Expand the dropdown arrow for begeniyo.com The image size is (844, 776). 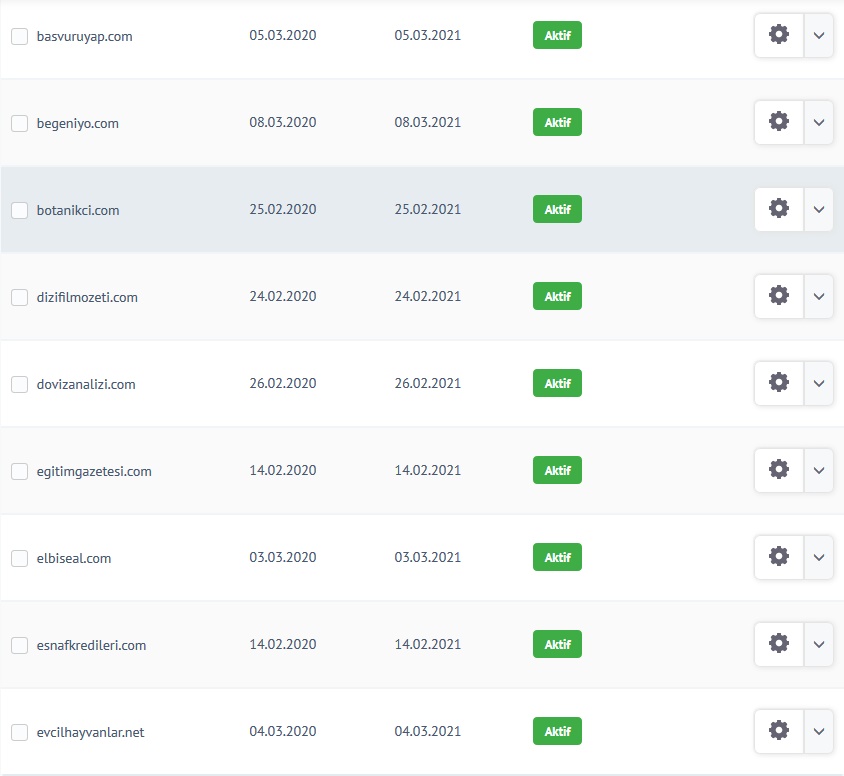pyautogui.click(x=819, y=122)
